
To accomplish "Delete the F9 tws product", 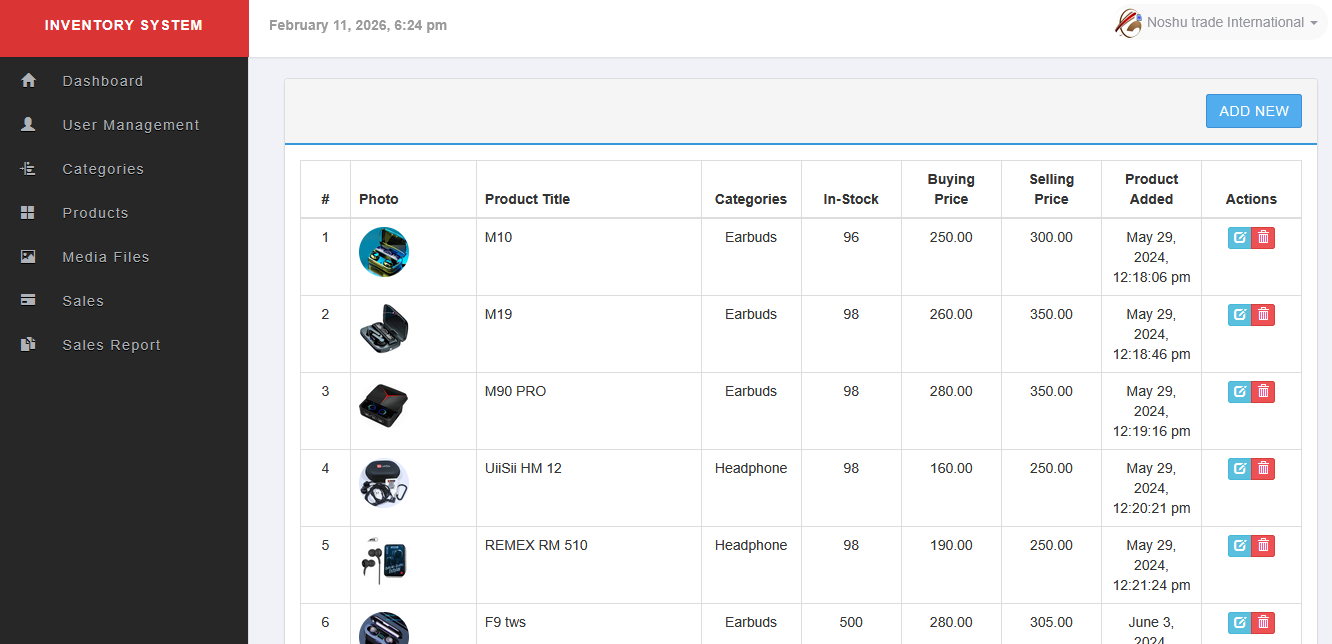I will click(1263, 622).
